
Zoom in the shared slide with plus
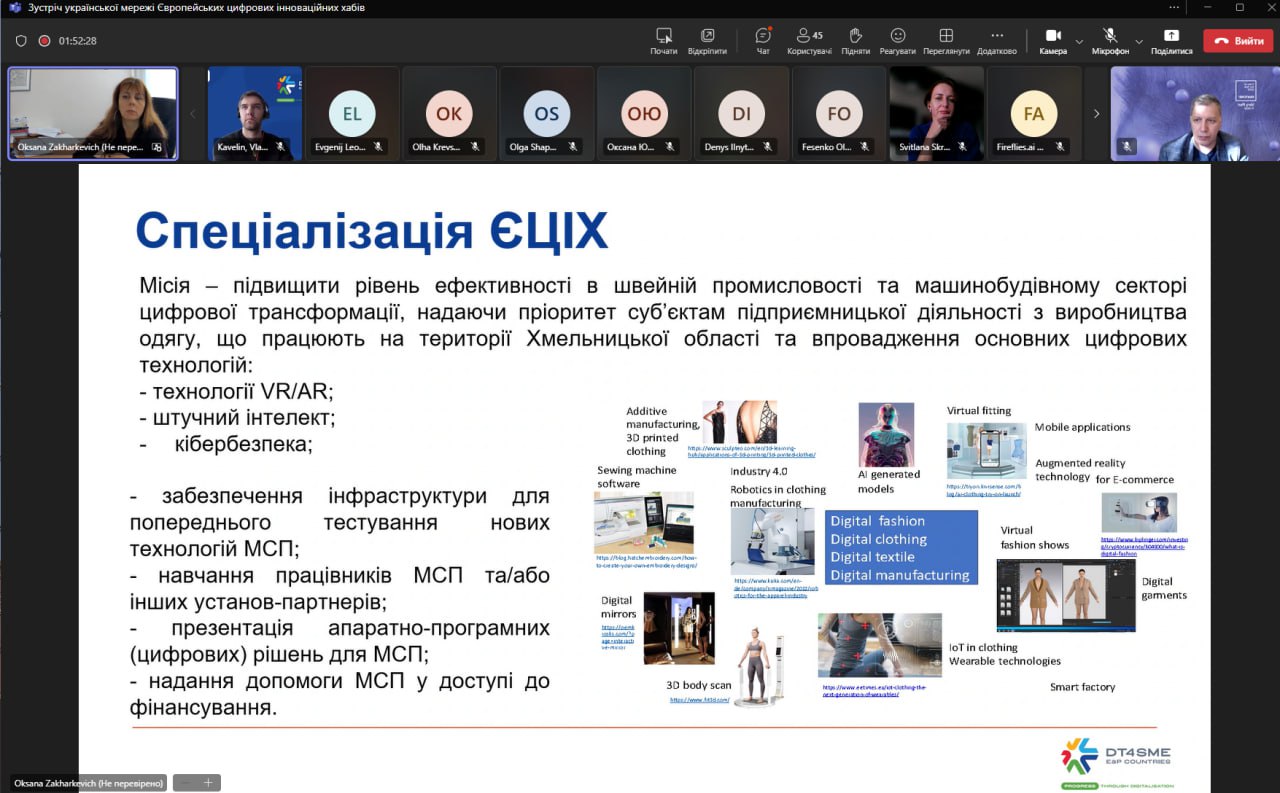(x=208, y=783)
